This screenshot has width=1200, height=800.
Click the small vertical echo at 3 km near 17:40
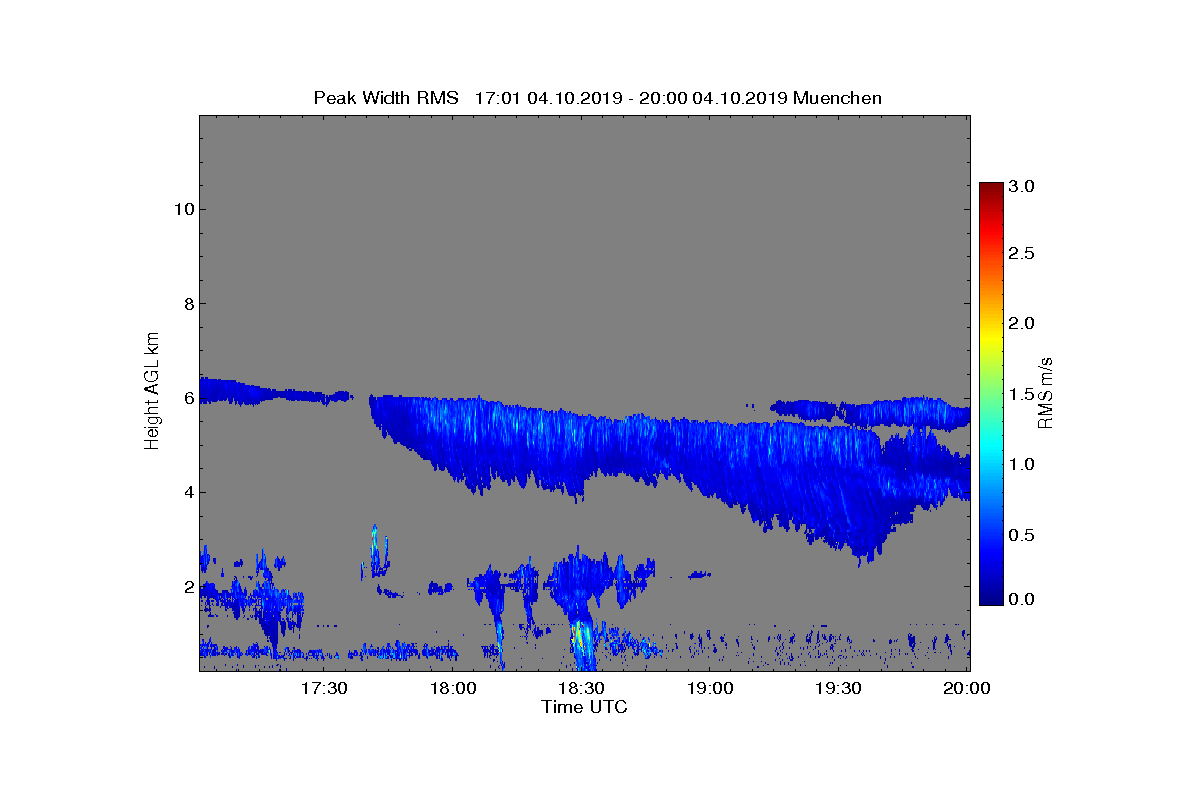coord(375,550)
